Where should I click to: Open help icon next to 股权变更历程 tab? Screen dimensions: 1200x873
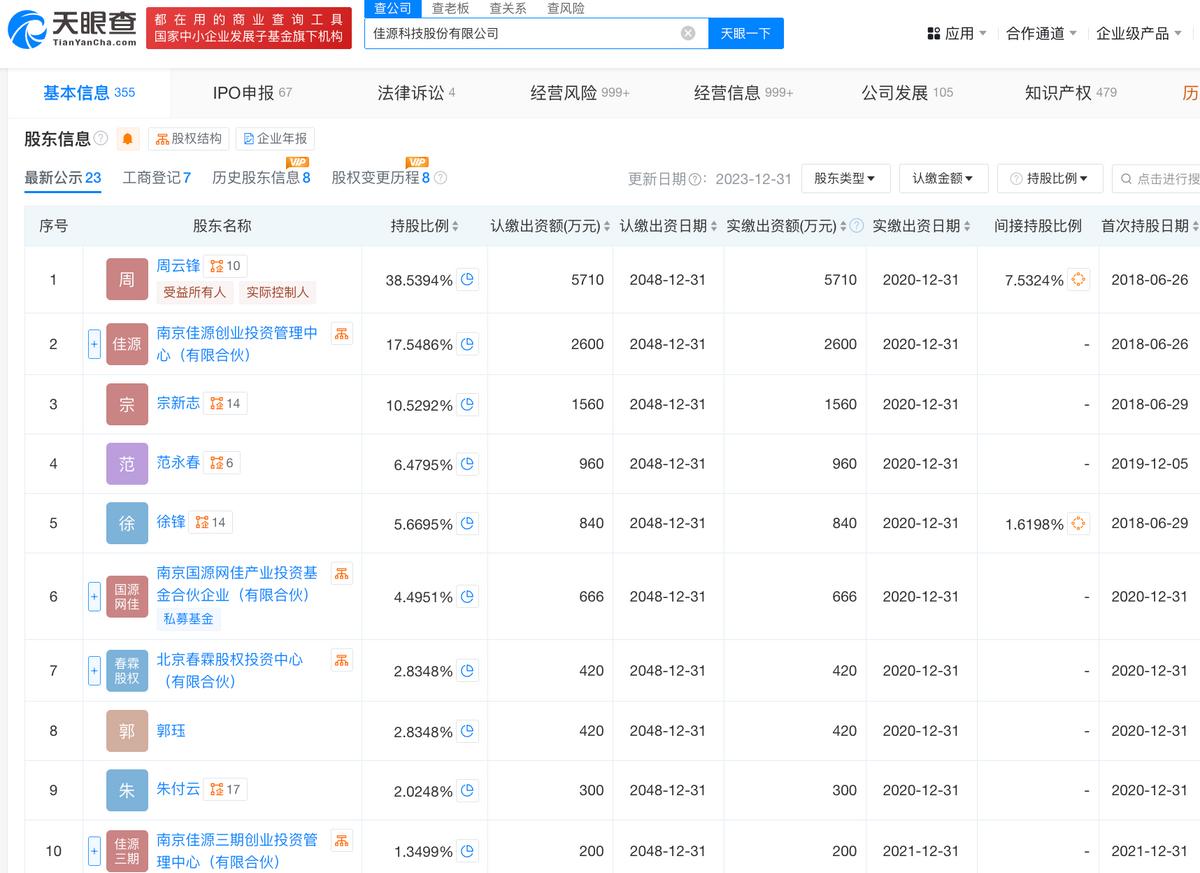tap(440, 178)
